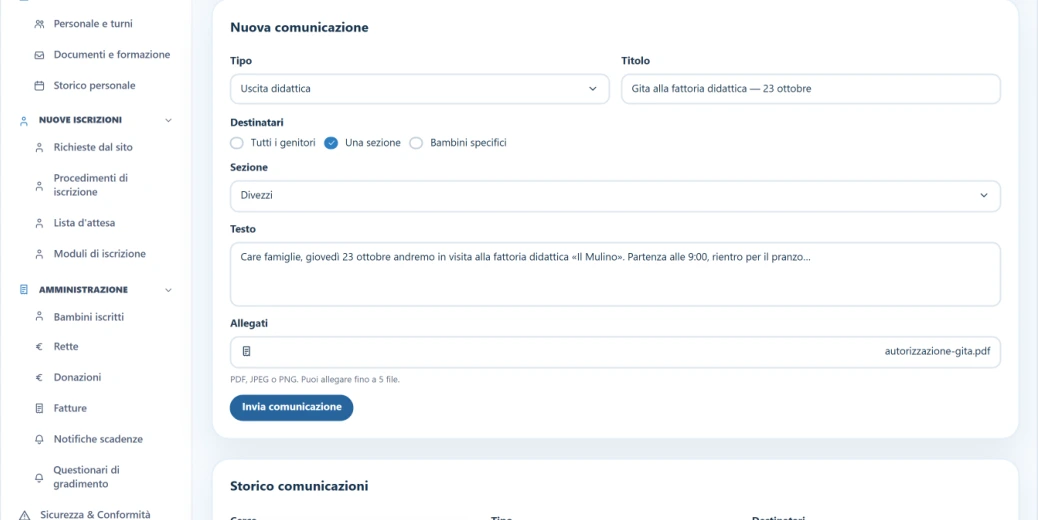Select the Bambini specifici radio option

pos(416,143)
